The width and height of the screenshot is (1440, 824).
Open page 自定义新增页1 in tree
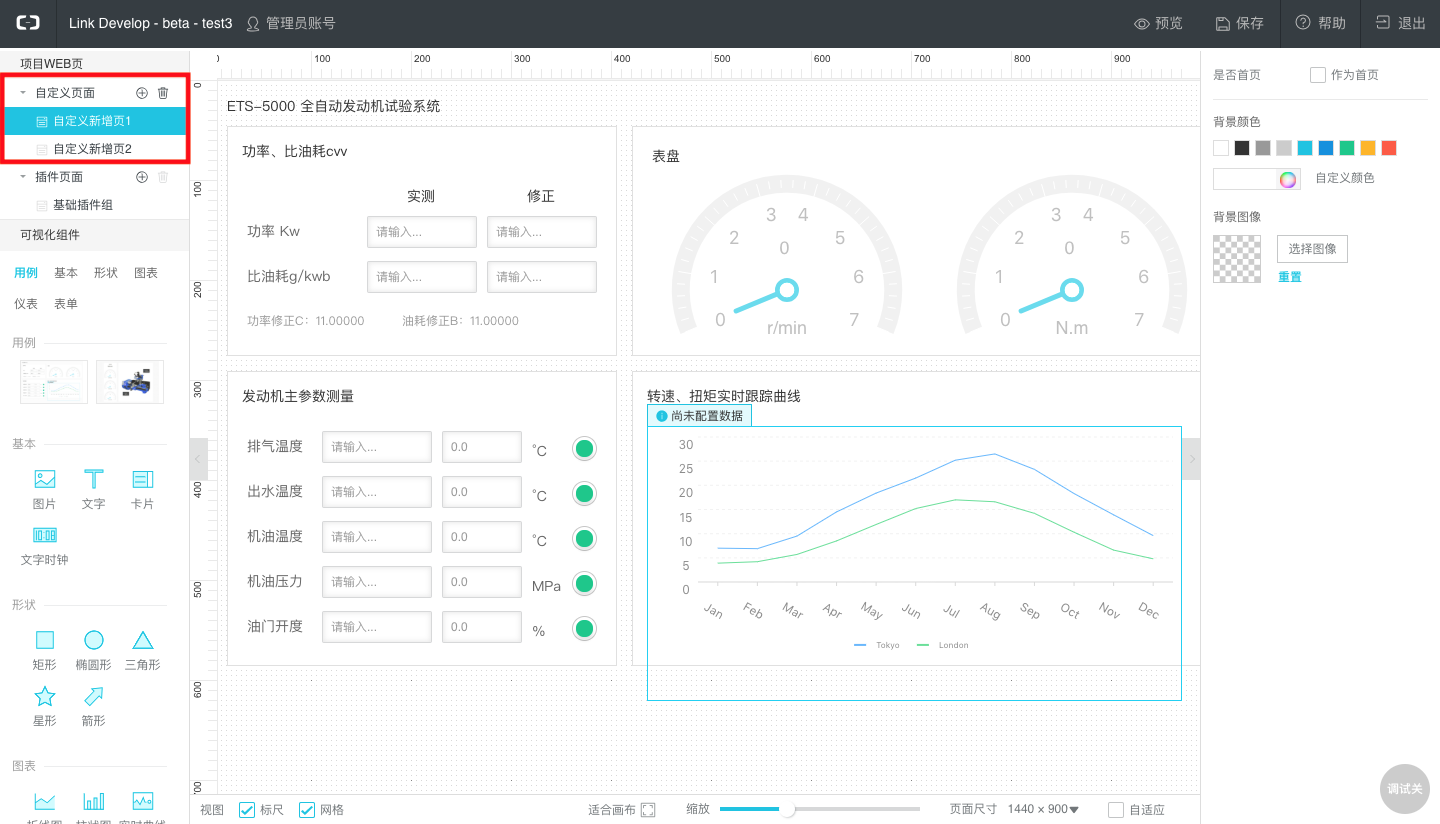pyautogui.click(x=95, y=121)
